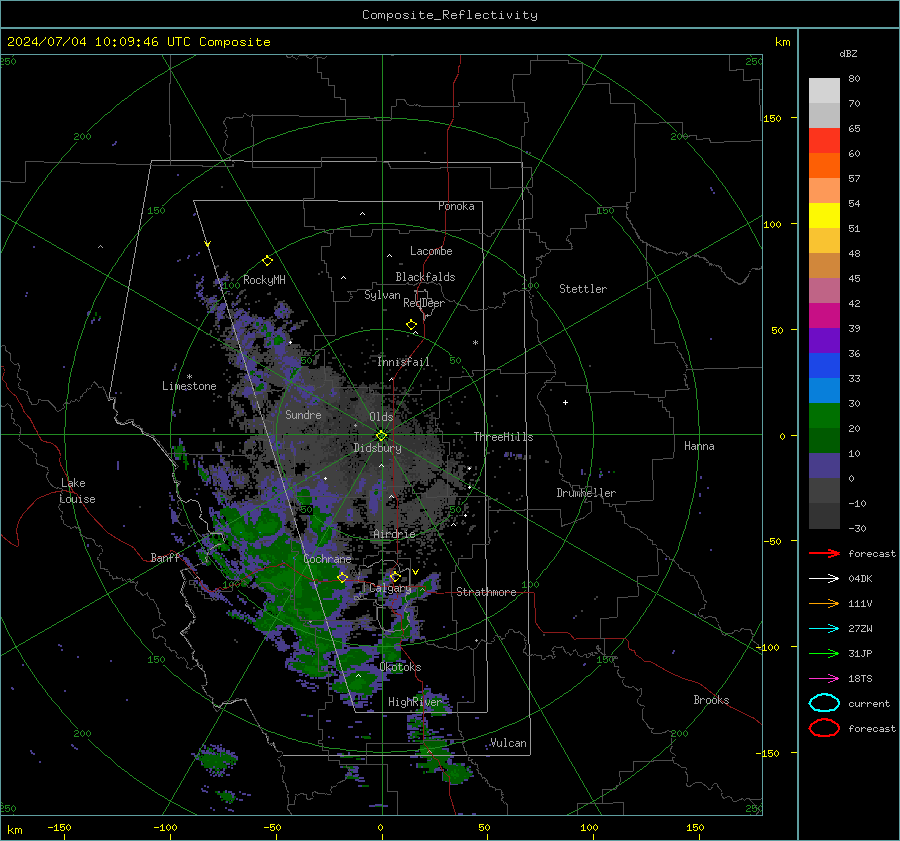Click the -100 tick on bottom km axis
This screenshot has width=900, height=841.
point(165,828)
